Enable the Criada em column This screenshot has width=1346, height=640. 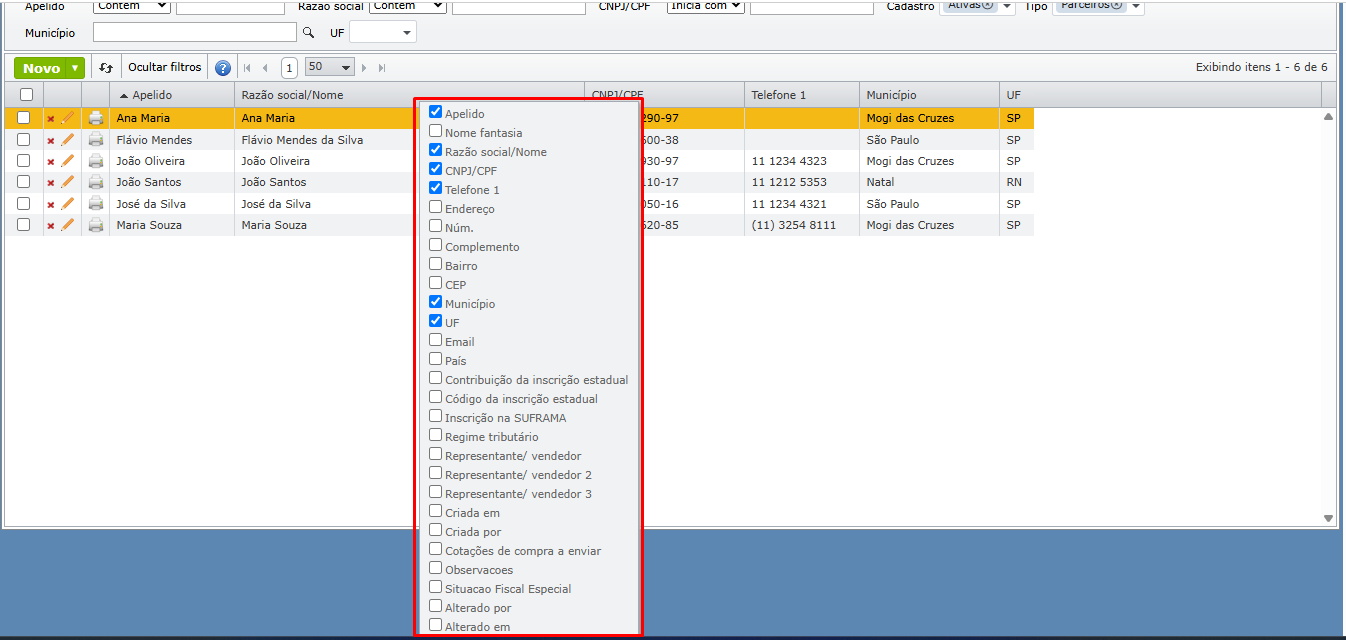click(435, 511)
